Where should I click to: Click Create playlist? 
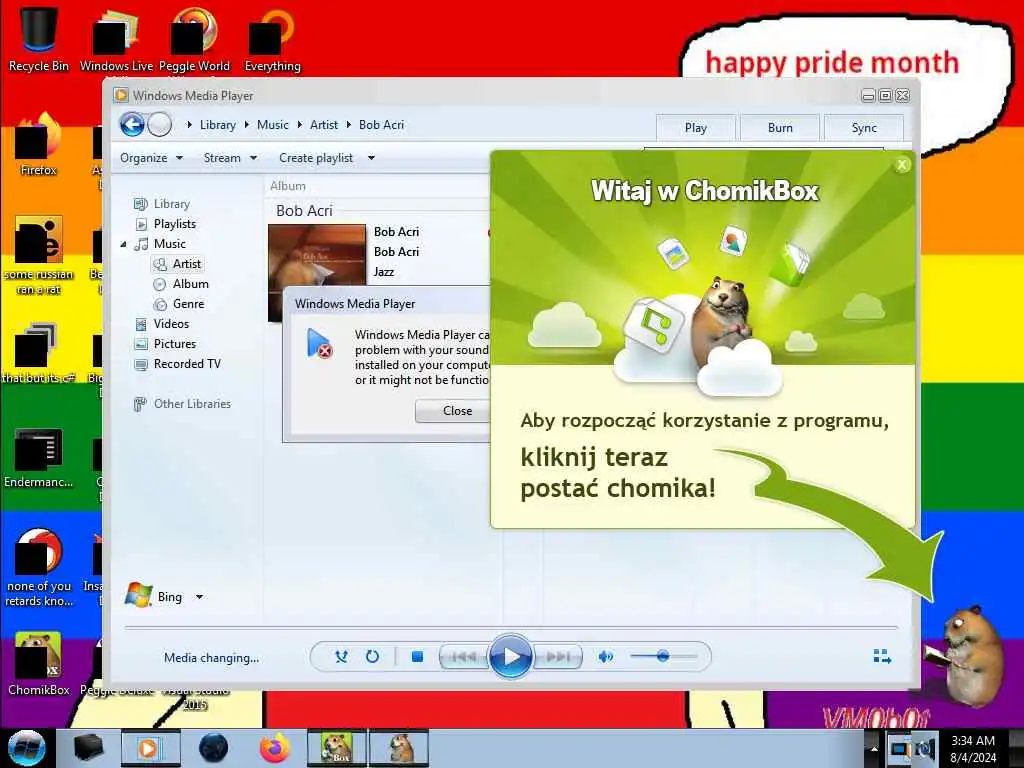click(x=315, y=158)
